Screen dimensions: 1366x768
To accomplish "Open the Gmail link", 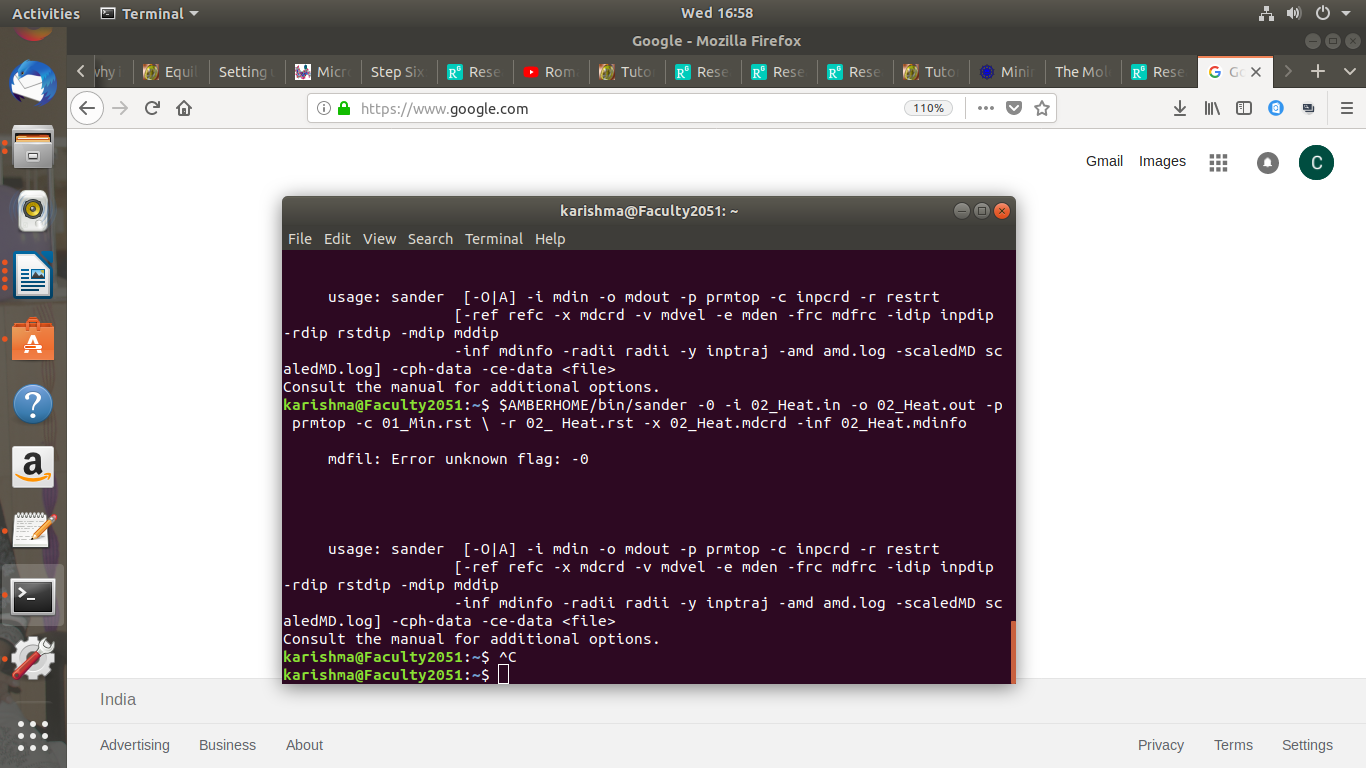I will pos(1104,161).
